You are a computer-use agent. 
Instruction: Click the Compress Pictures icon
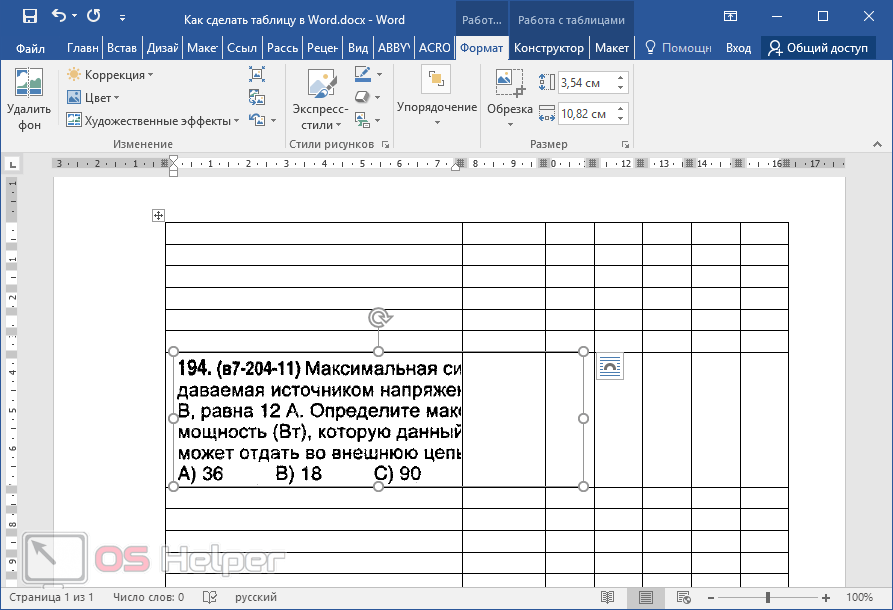pos(257,74)
